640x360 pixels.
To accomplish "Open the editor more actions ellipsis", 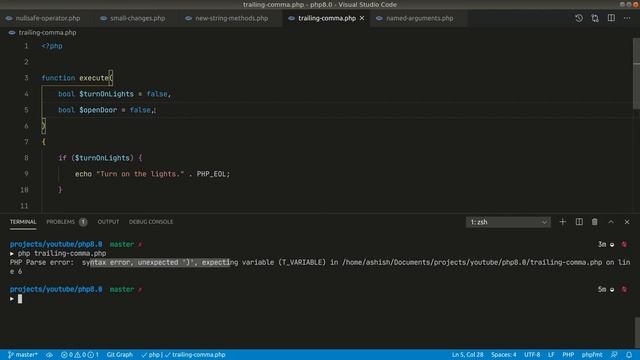I will (x=627, y=18).
